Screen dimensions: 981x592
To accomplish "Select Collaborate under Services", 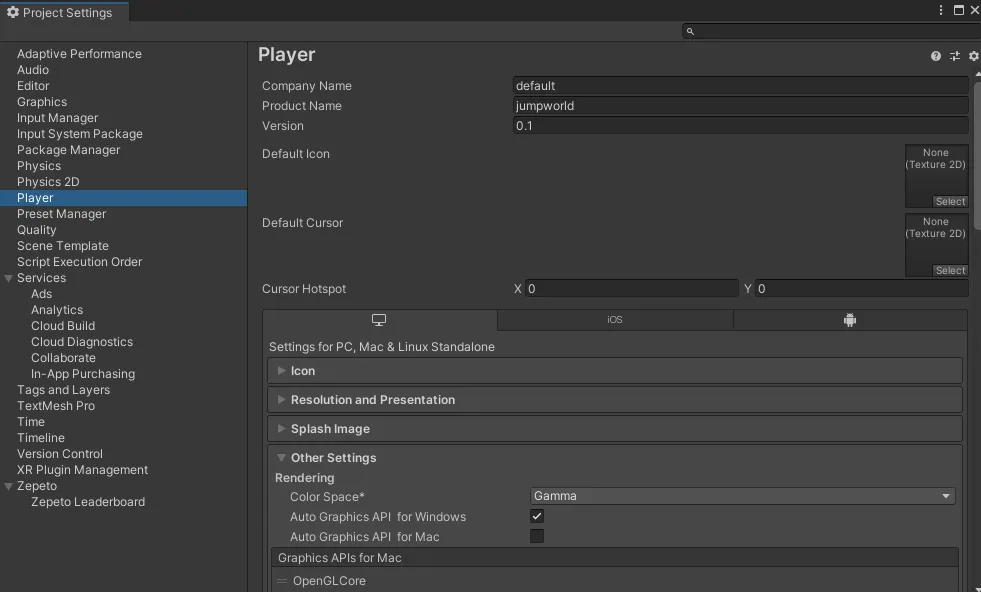I will coord(64,358).
